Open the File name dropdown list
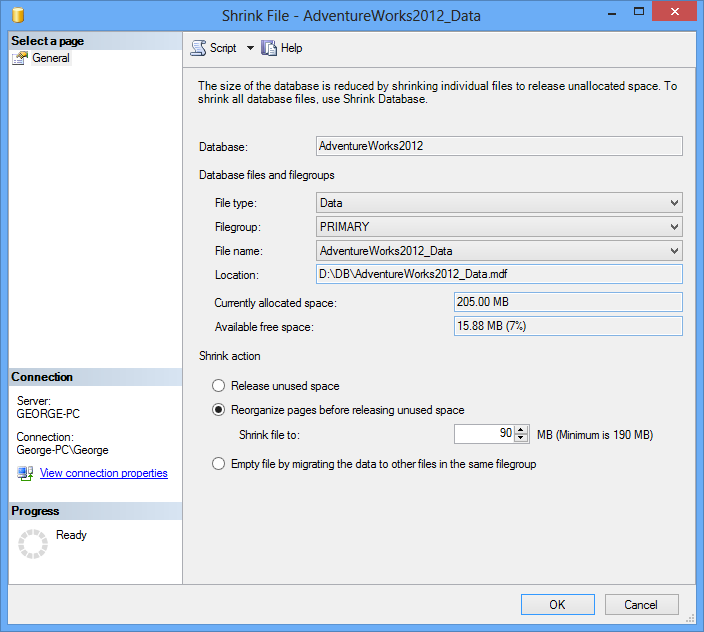The width and height of the screenshot is (704, 632). (499, 250)
